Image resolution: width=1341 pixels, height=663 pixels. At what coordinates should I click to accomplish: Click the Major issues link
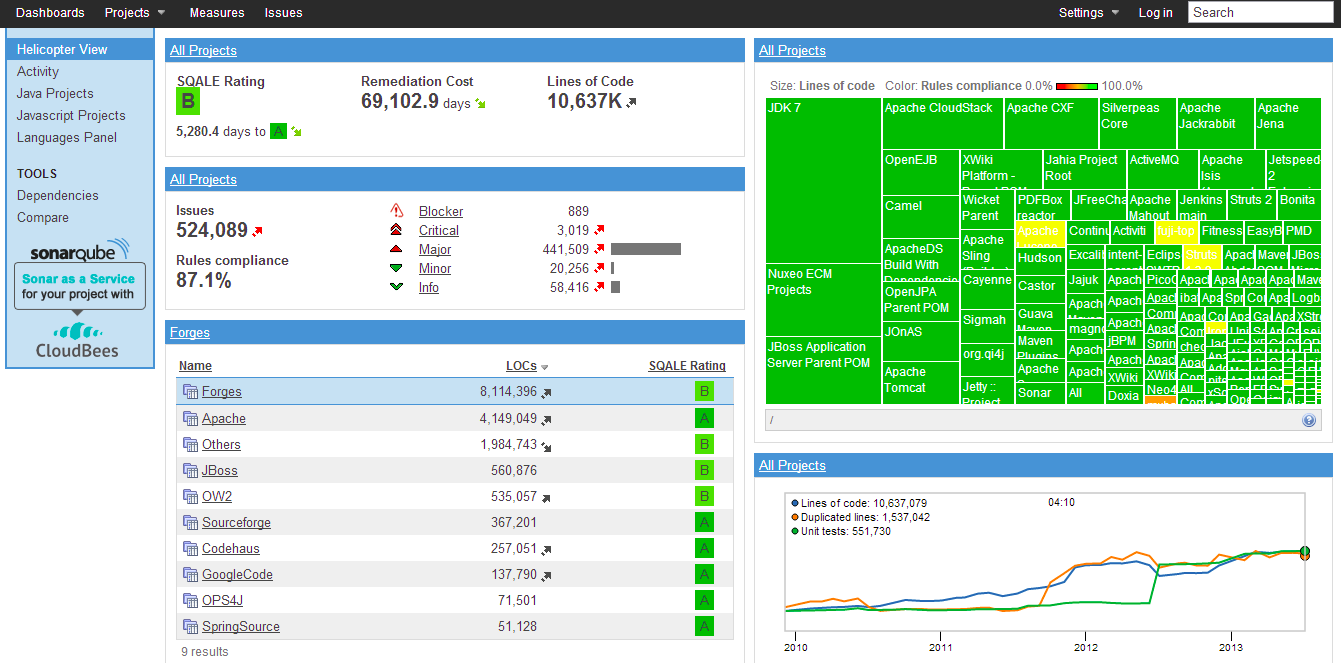click(x=435, y=250)
